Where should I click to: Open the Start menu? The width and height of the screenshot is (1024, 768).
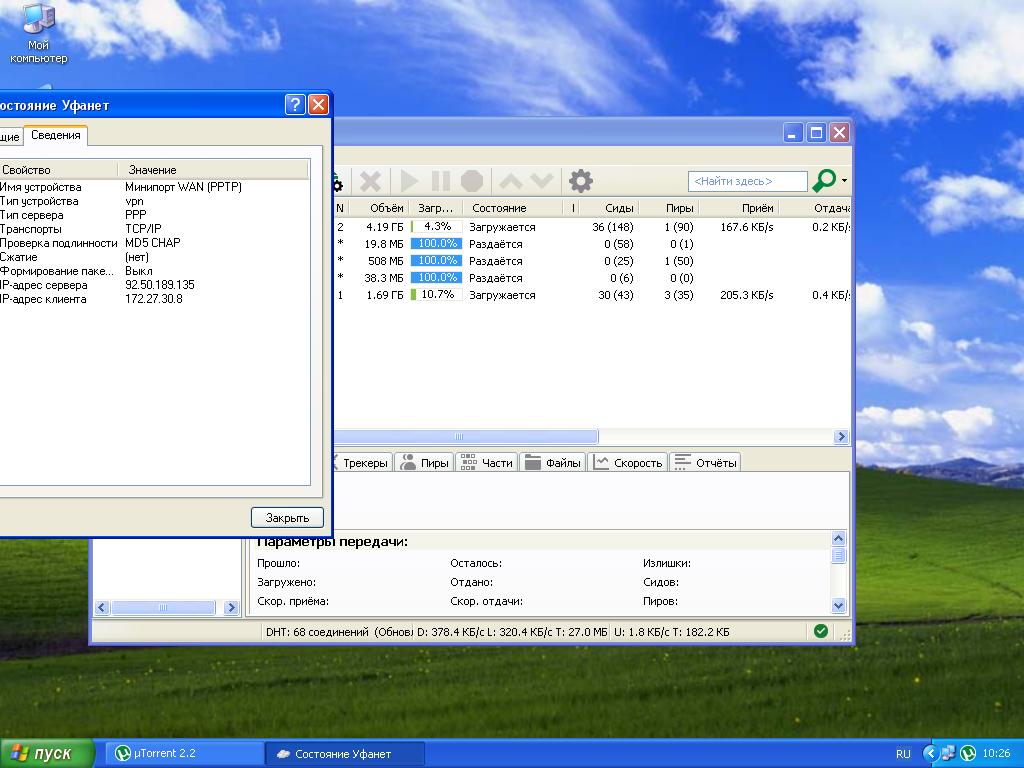click(47, 754)
